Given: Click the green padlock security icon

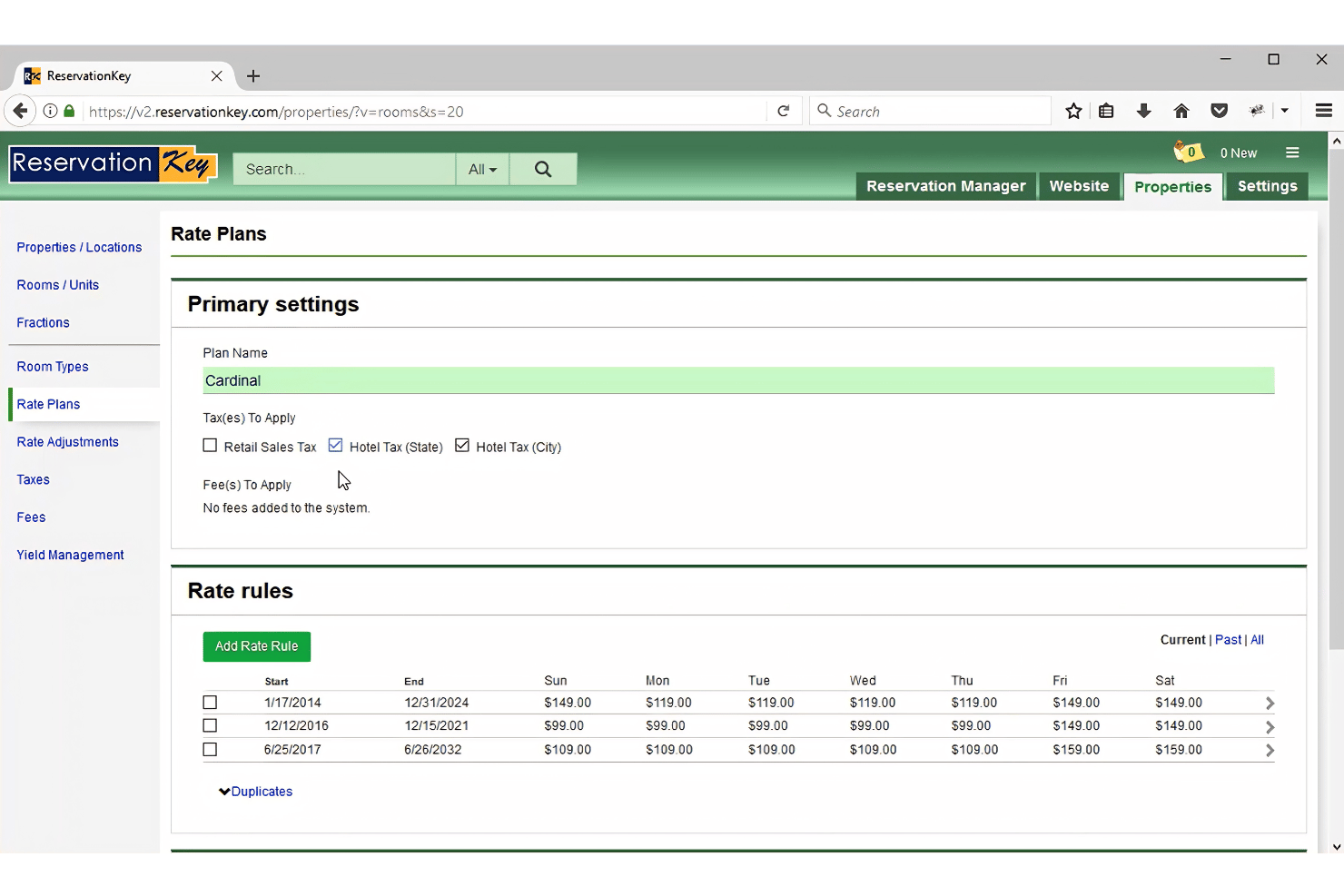Looking at the screenshot, I should tap(69, 111).
